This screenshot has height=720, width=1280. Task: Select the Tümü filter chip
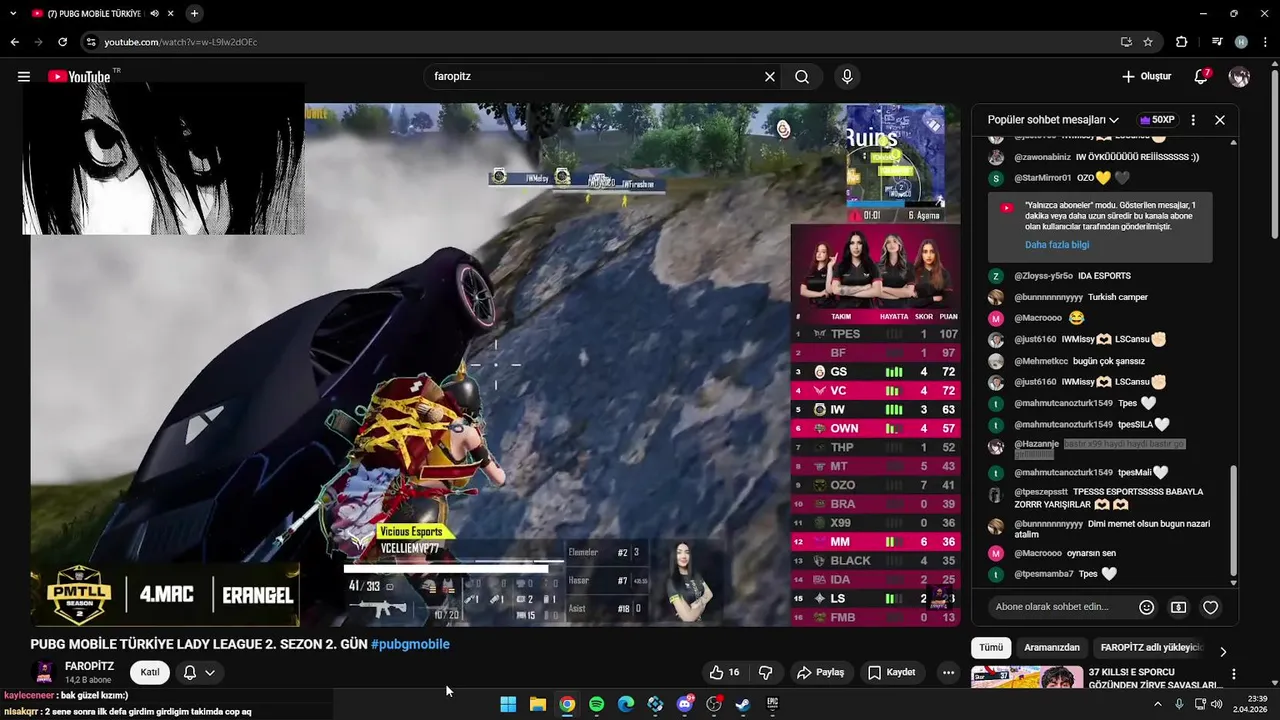pyautogui.click(x=991, y=648)
